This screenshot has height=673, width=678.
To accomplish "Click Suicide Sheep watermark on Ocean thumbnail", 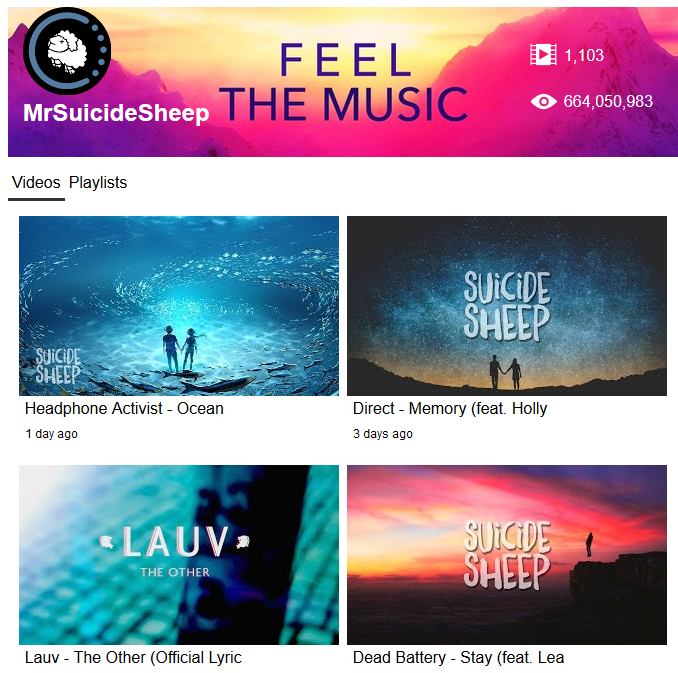I will tap(58, 365).
